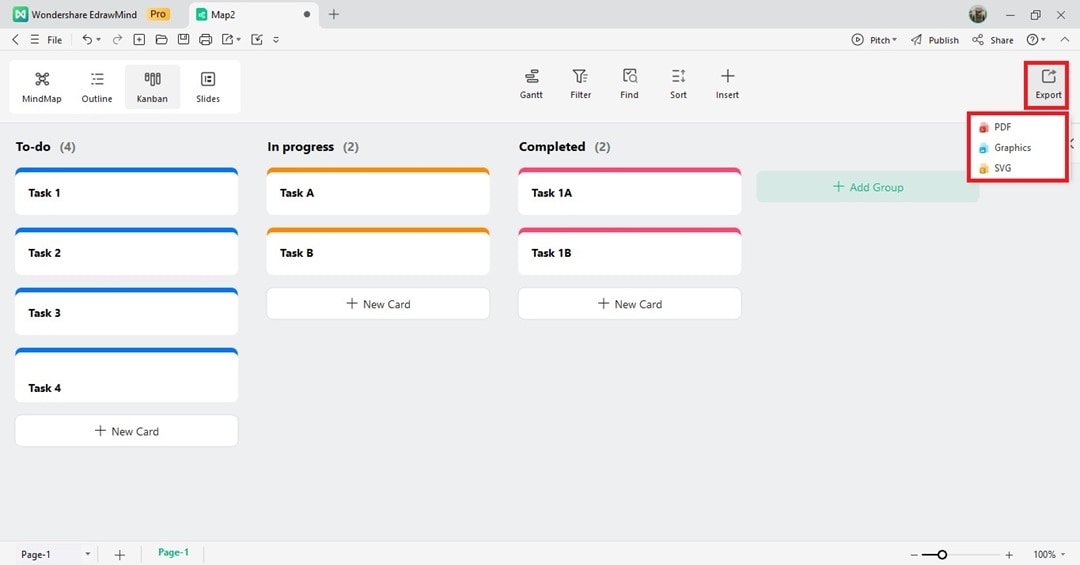Image resolution: width=1080 pixels, height=565 pixels.
Task: Choose SVG in the Export menu
Action: click(1002, 168)
